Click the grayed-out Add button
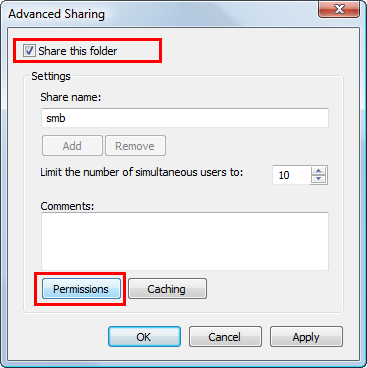The height and width of the screenshot is (368, 367). 72,146
